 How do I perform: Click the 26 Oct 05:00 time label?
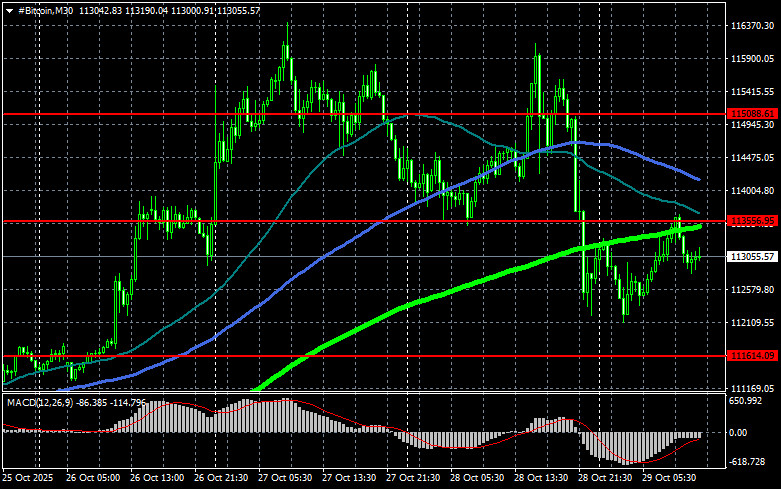coord(93,478)
